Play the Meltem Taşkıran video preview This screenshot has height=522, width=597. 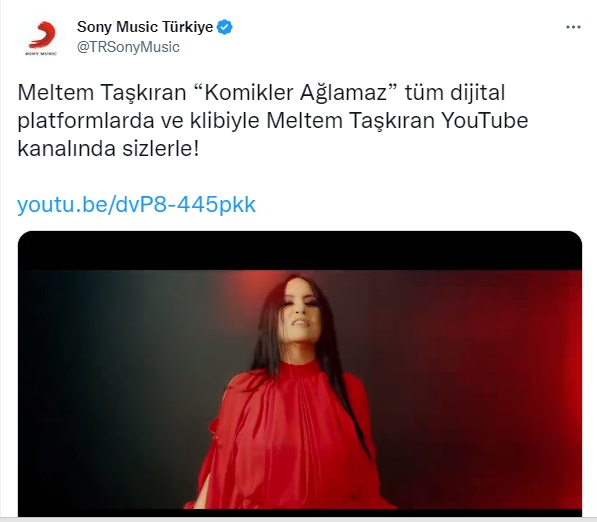click(300, 374)
